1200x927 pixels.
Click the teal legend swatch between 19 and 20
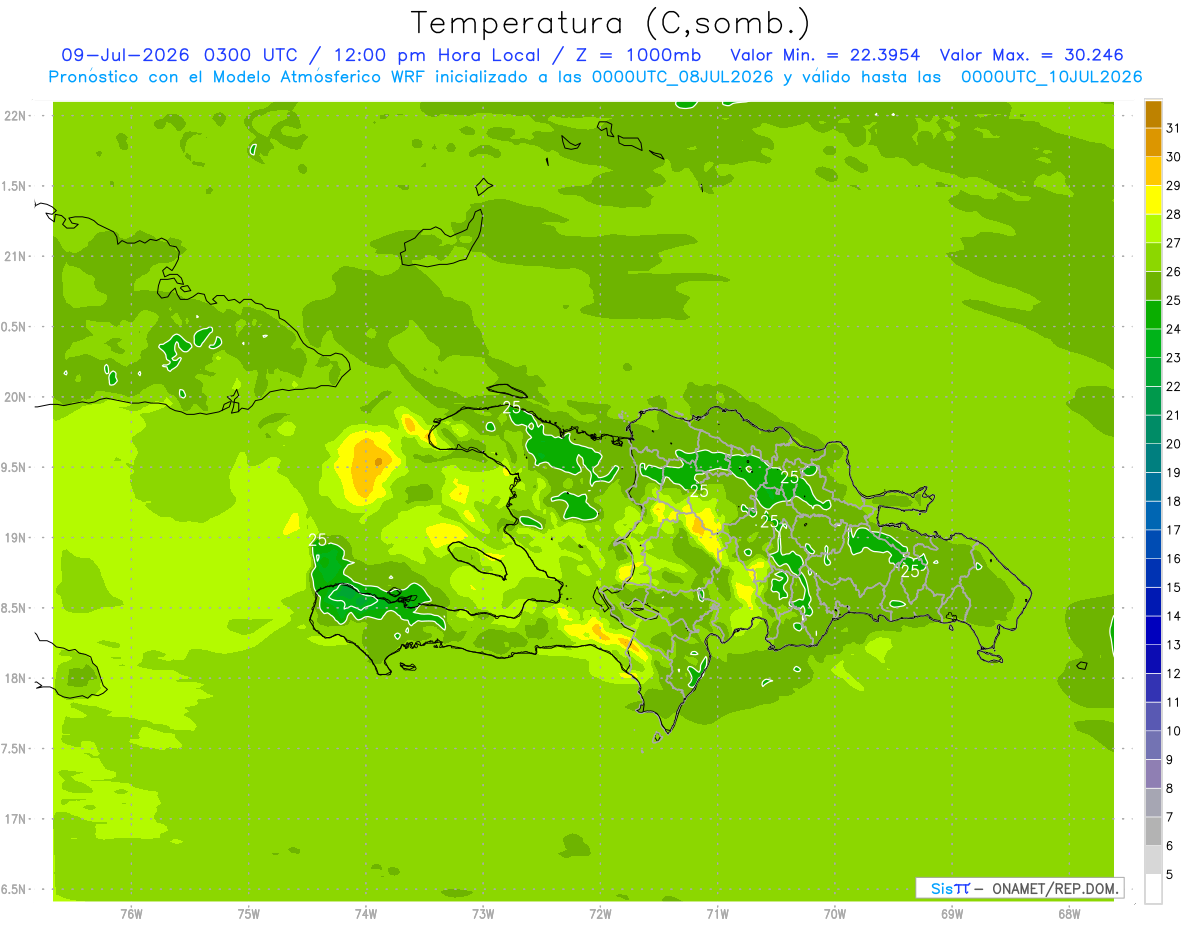pos(1153,458)
